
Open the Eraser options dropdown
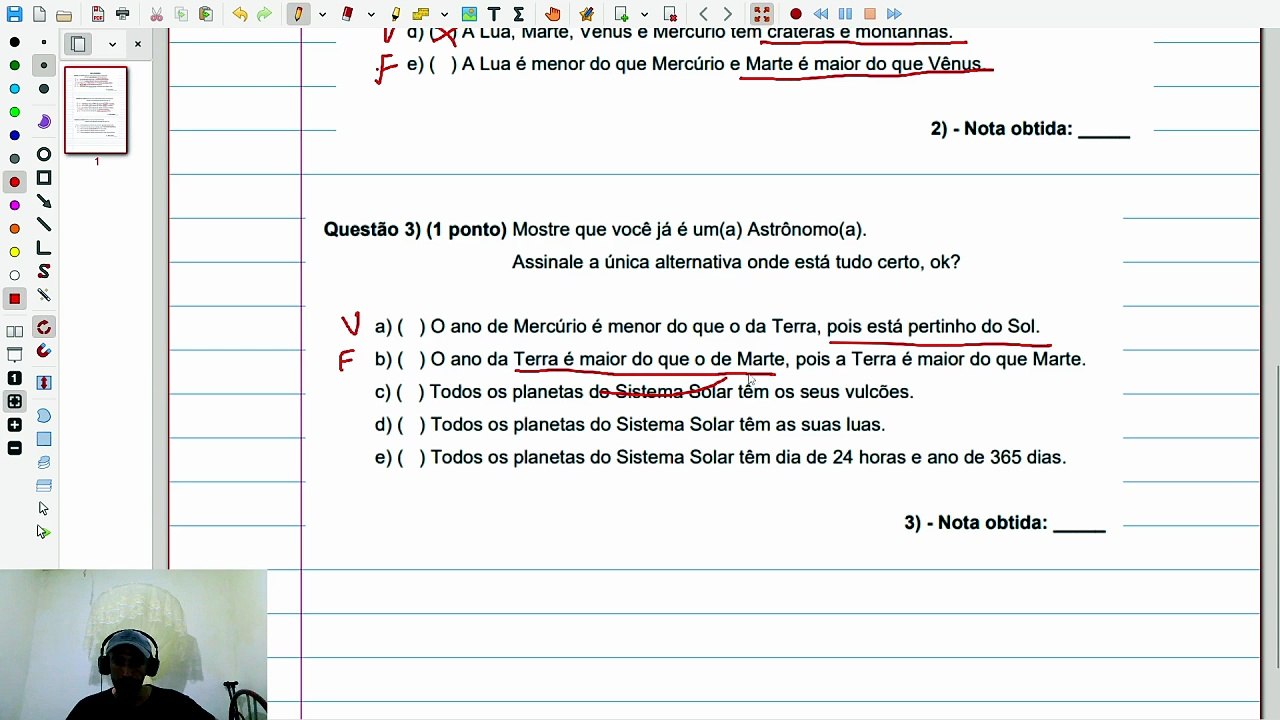coord(371,14)
